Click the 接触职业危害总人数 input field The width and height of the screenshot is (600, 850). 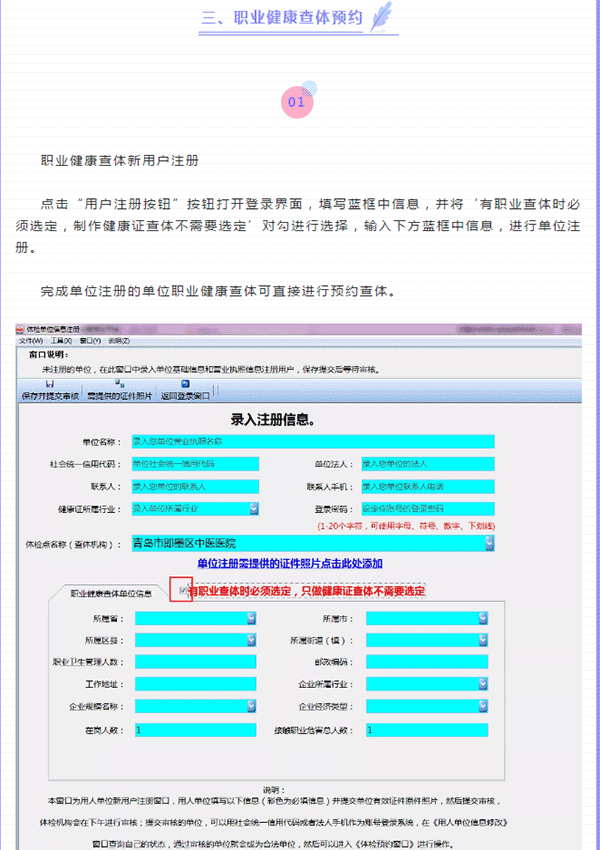tap(427, 730)
